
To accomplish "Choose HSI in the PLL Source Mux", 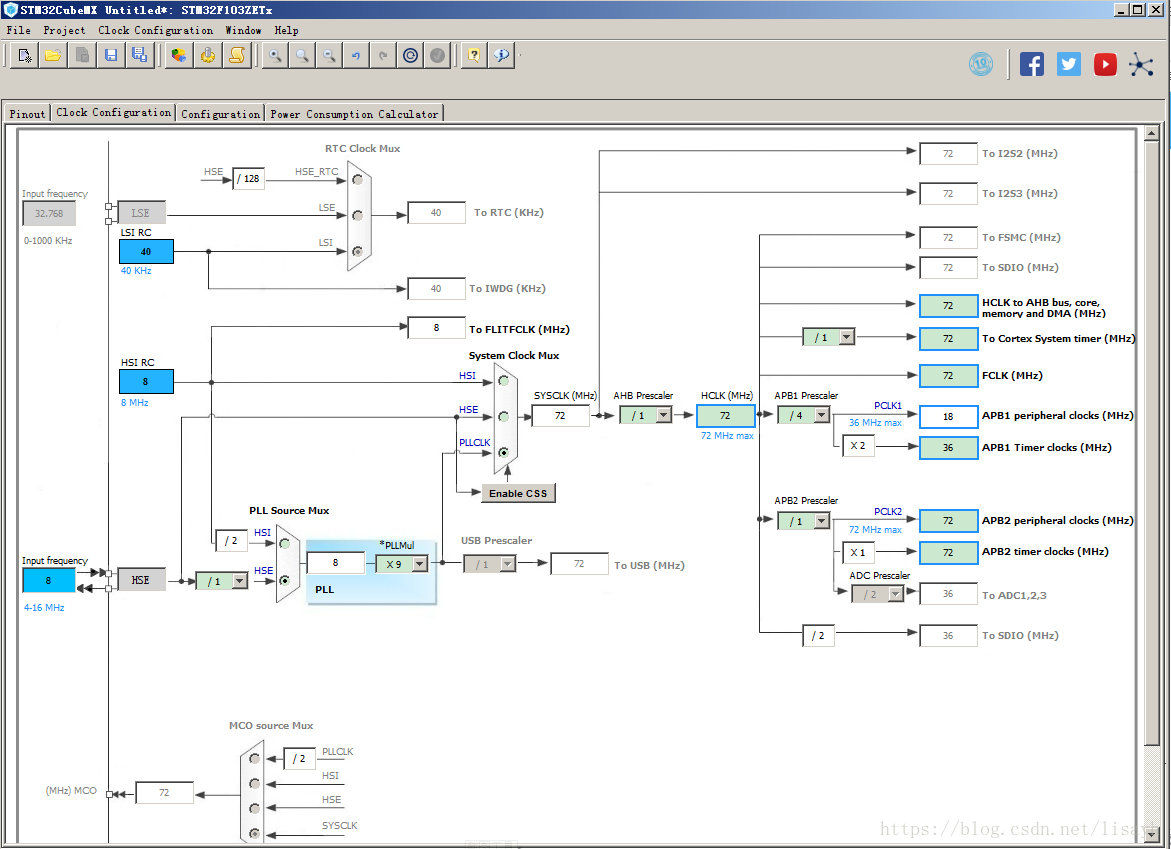I will pos(285,544).
